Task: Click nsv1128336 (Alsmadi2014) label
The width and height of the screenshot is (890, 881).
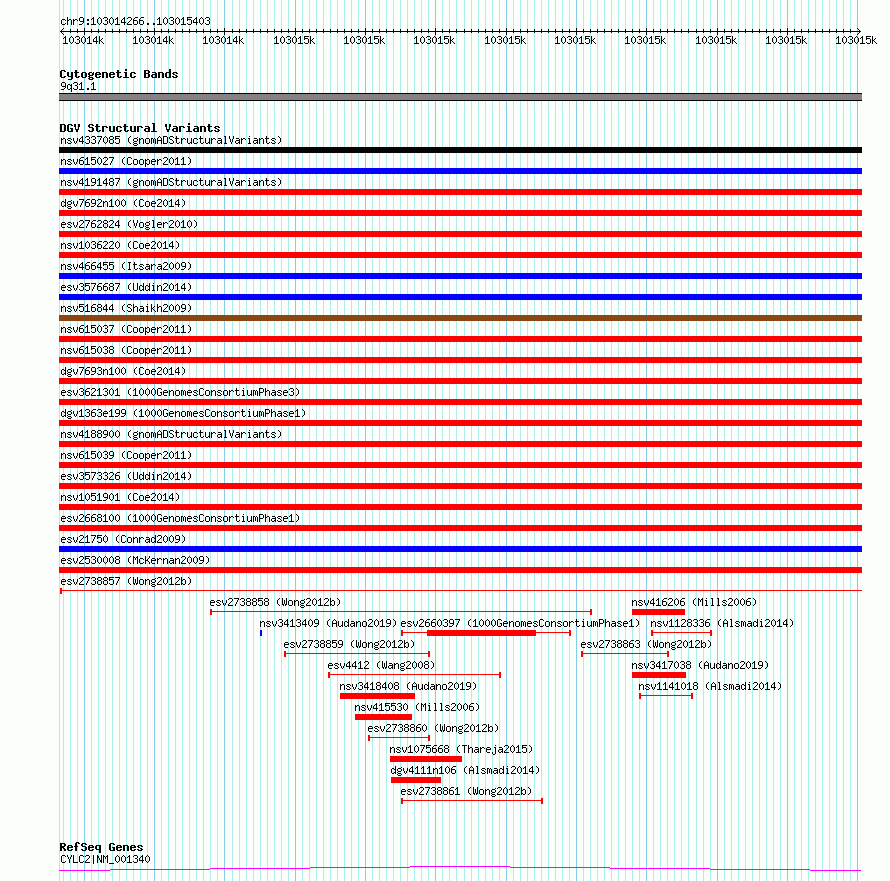Action: (x=722, y=623)
